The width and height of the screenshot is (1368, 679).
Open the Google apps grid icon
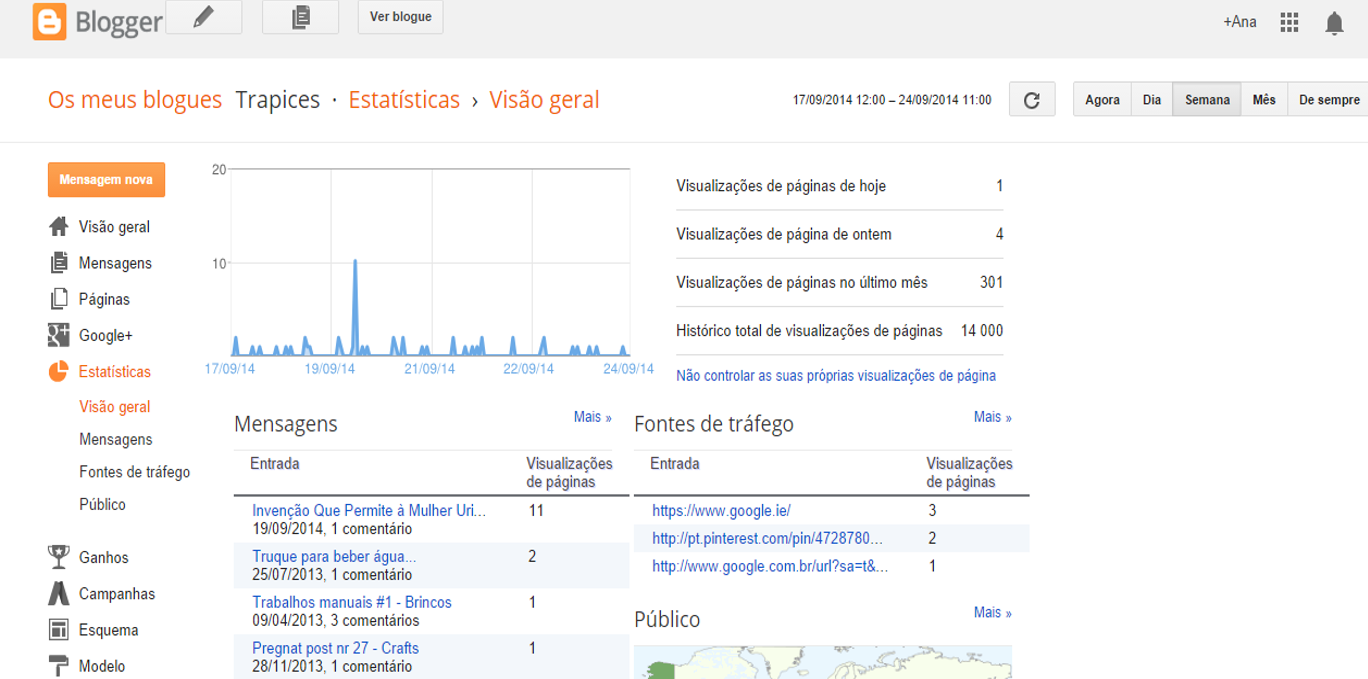pos(1289,22)
